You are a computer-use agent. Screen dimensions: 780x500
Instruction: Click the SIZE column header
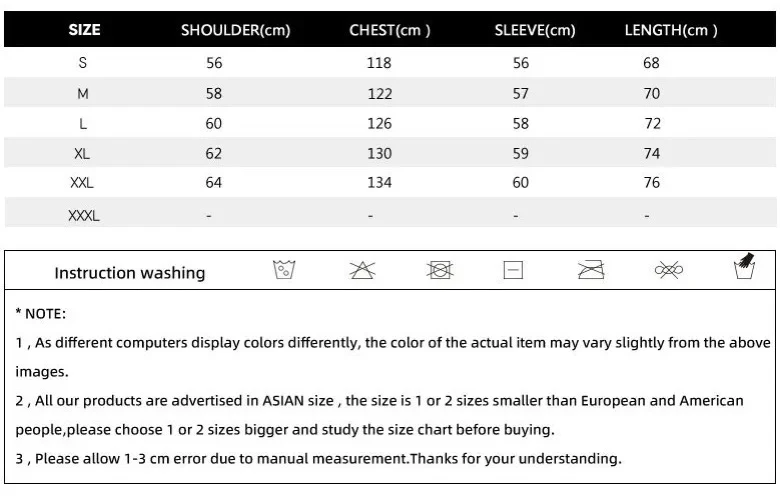pyautogui.click(x=84, y=30)
